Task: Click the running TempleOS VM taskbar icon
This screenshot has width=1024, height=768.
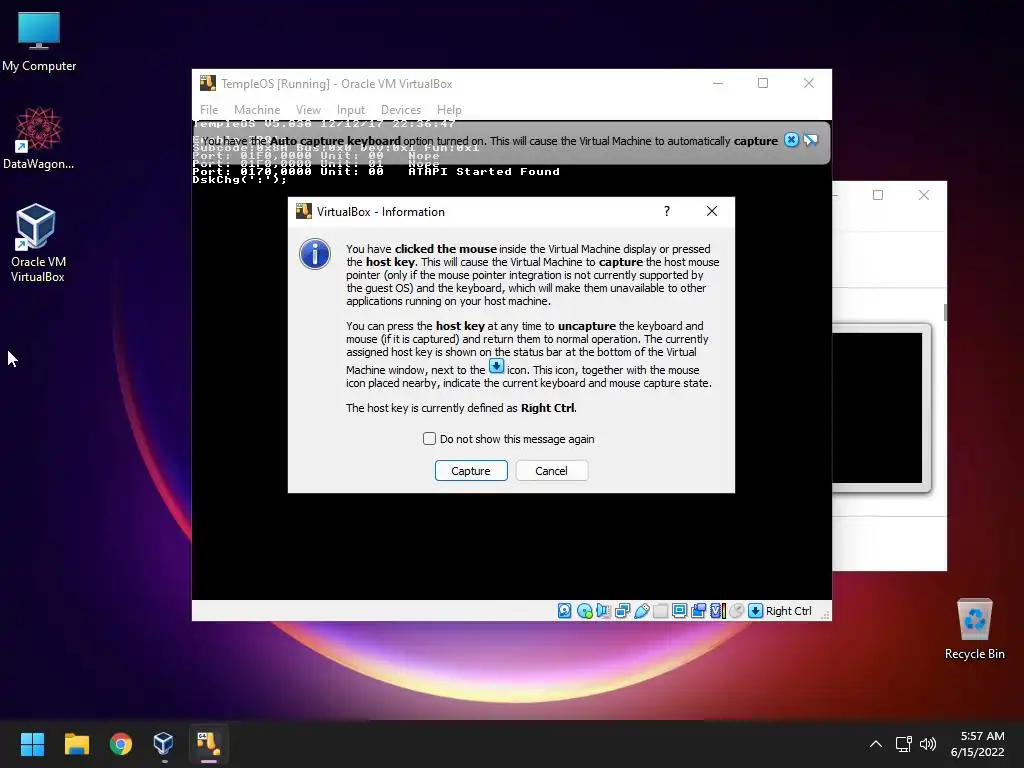Action: point(208,744)
